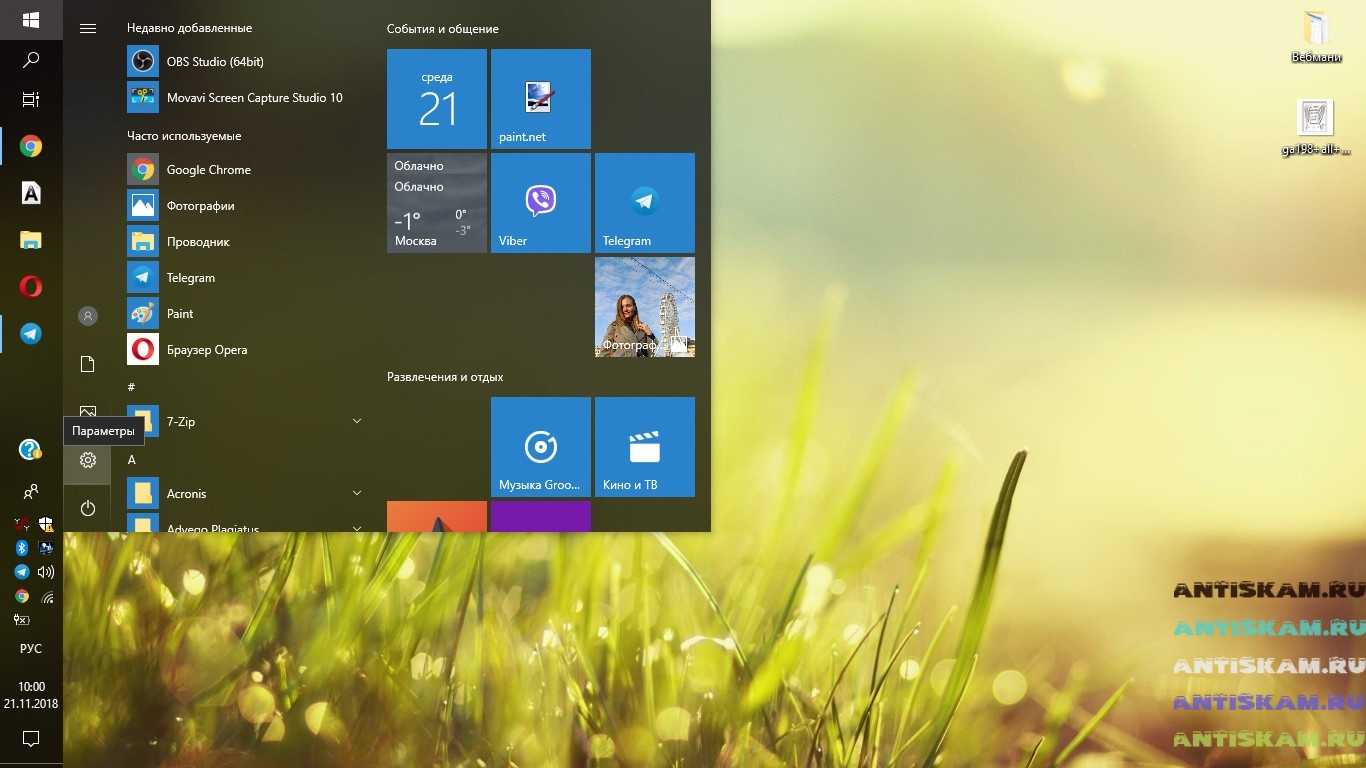Screen dimensions: 1366x768
Task: Expand the 7-Zip folder chevron
Action: click(x=357, y=422)
